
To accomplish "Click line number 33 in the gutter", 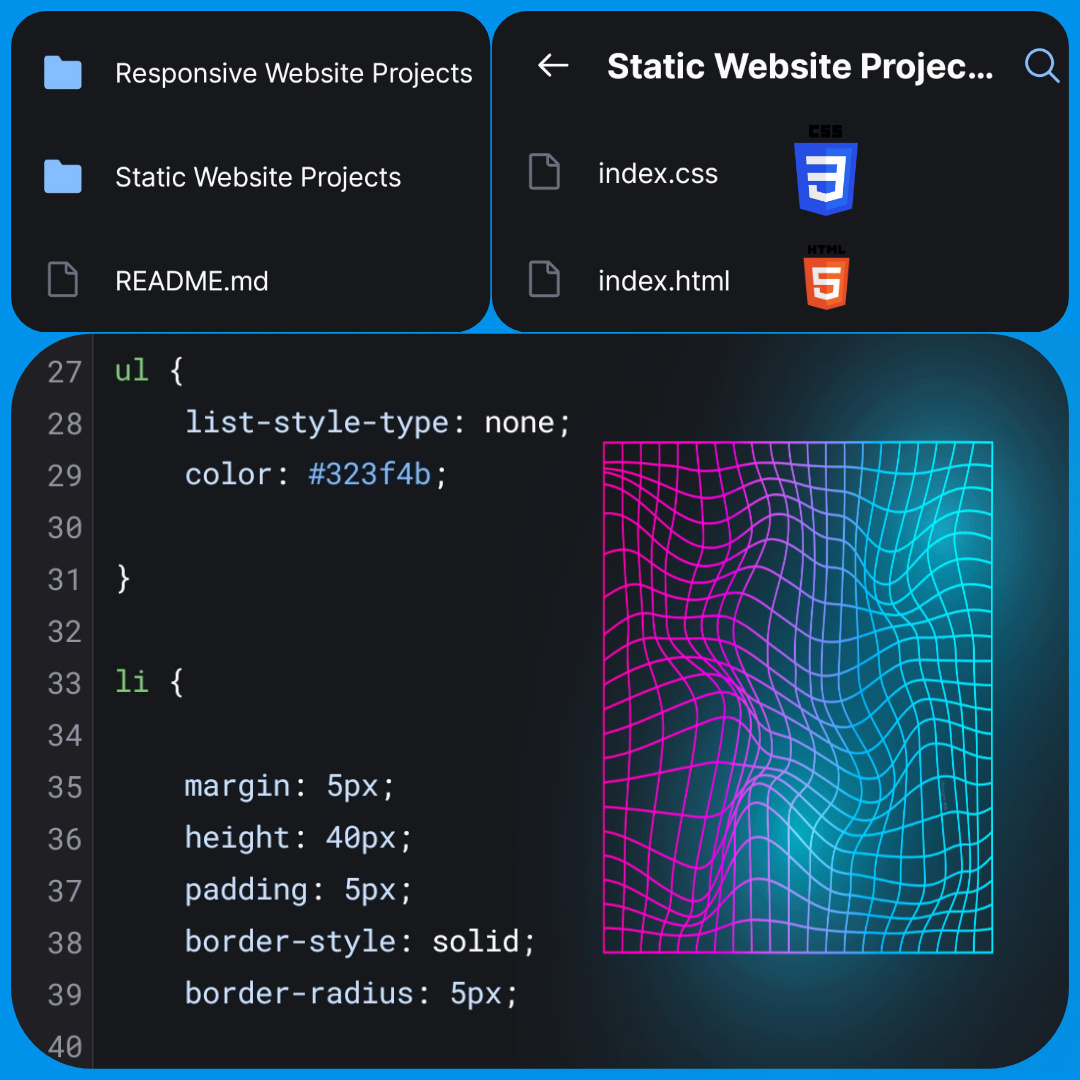I will tap(63, 683).
